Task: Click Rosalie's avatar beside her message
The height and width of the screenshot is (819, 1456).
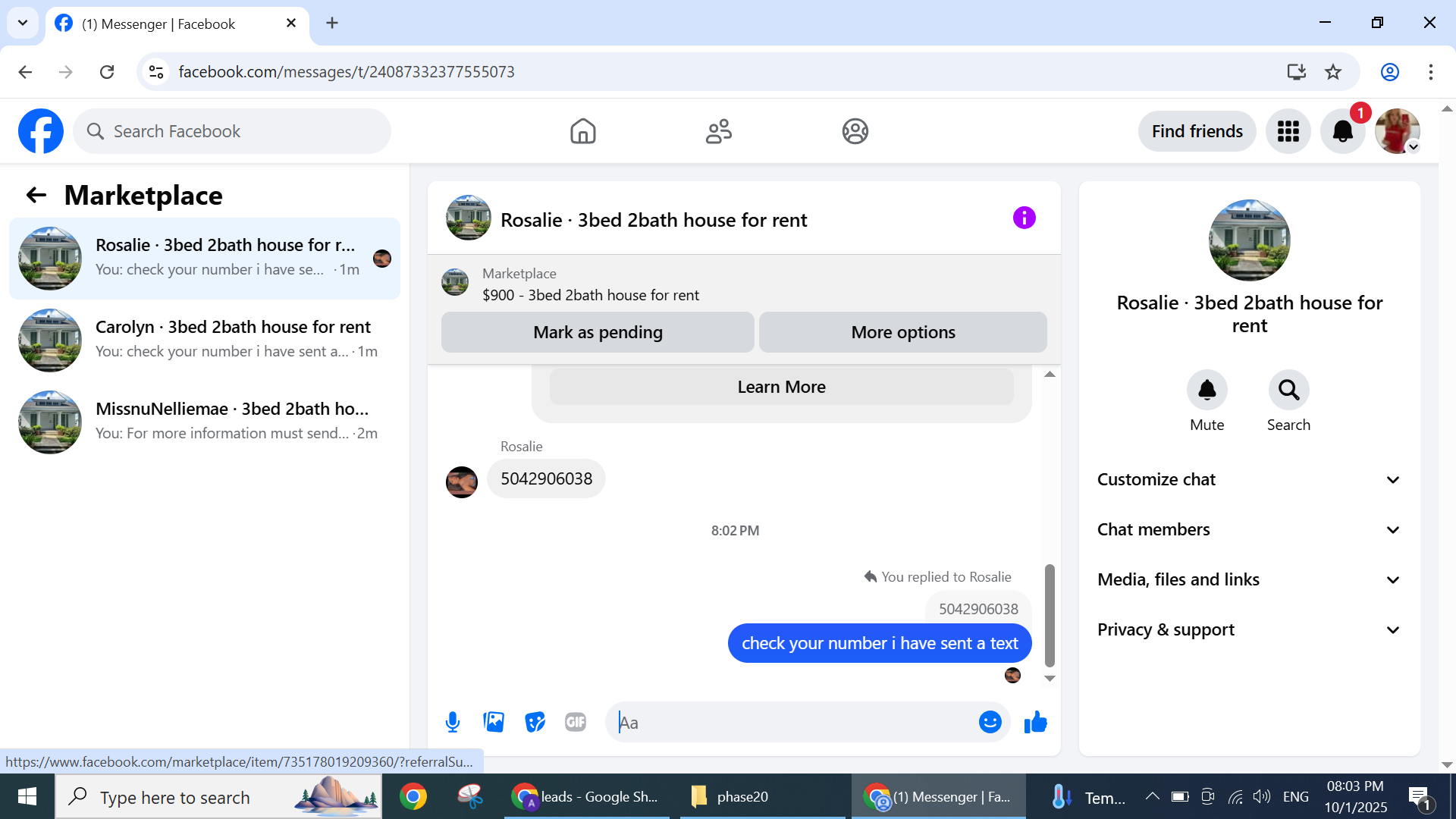Action: [x=461, y=482]
